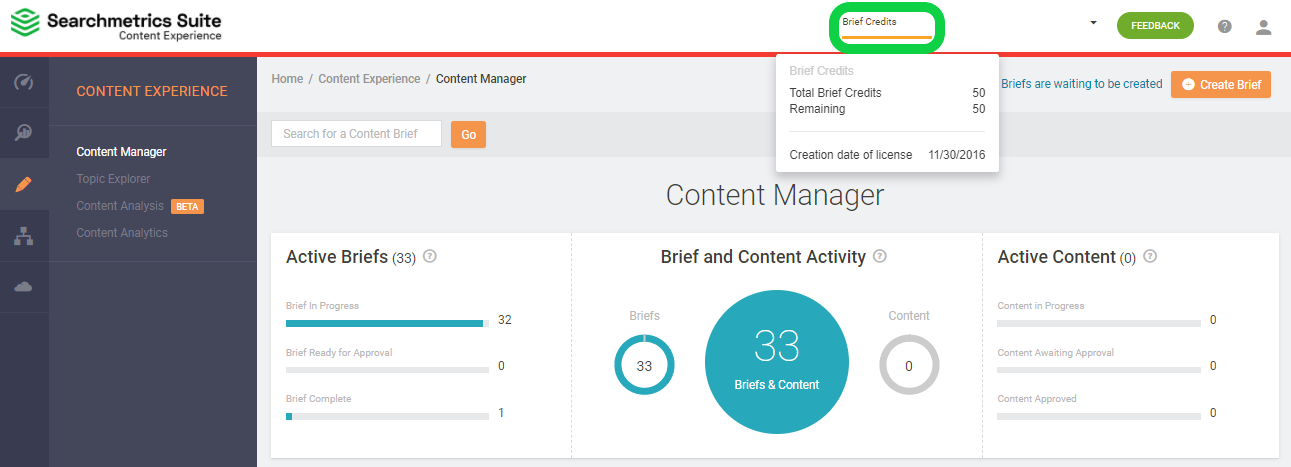Click the Active Content (0) heading
1291x467 pixels.
click(x=1067, y=257)
